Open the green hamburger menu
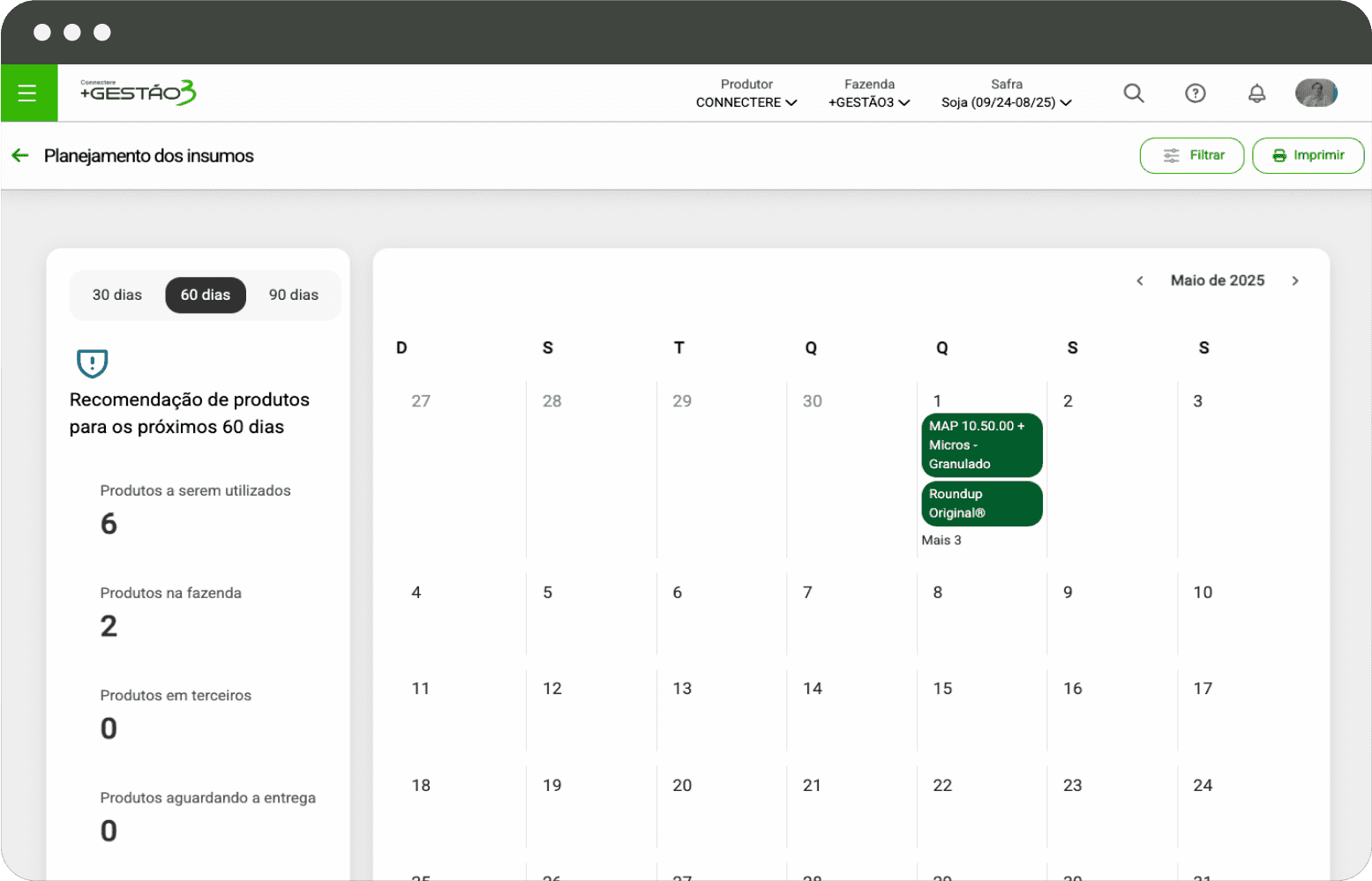Image resolution: width=1372 pixels, height=881 pixels. 27,93
